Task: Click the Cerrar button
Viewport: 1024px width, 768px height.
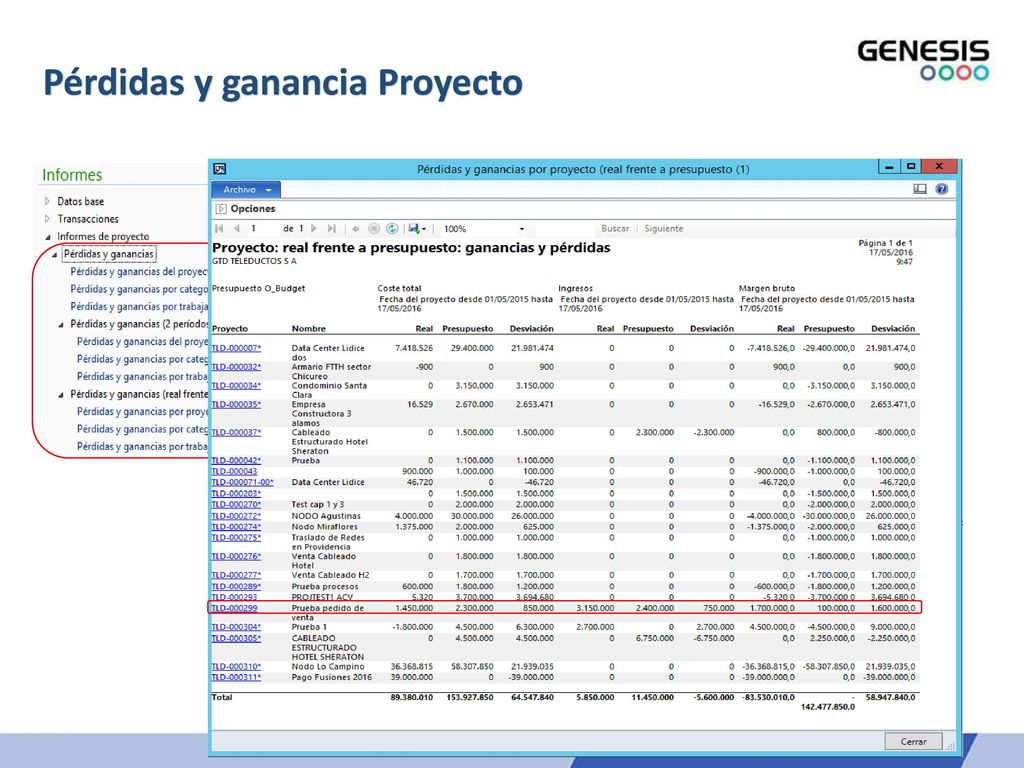Action: 914,741
